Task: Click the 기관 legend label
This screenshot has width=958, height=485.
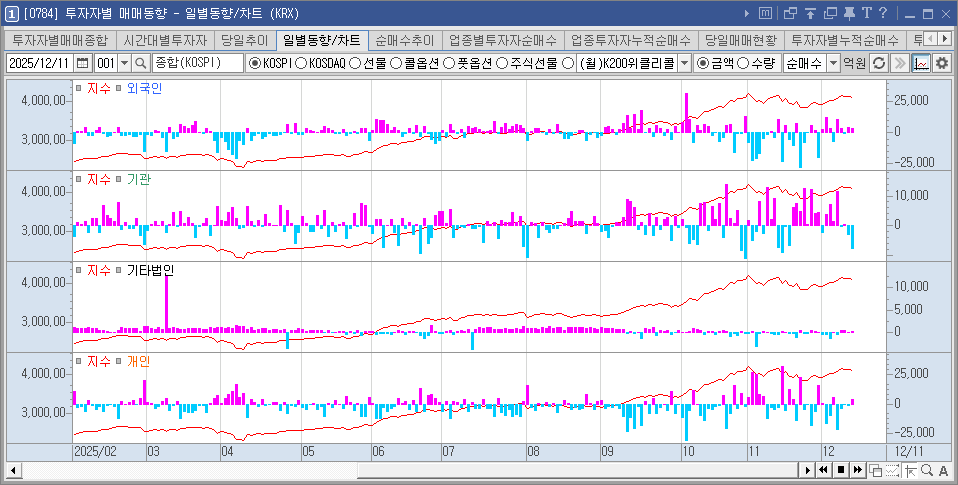Action: (139, 180)
